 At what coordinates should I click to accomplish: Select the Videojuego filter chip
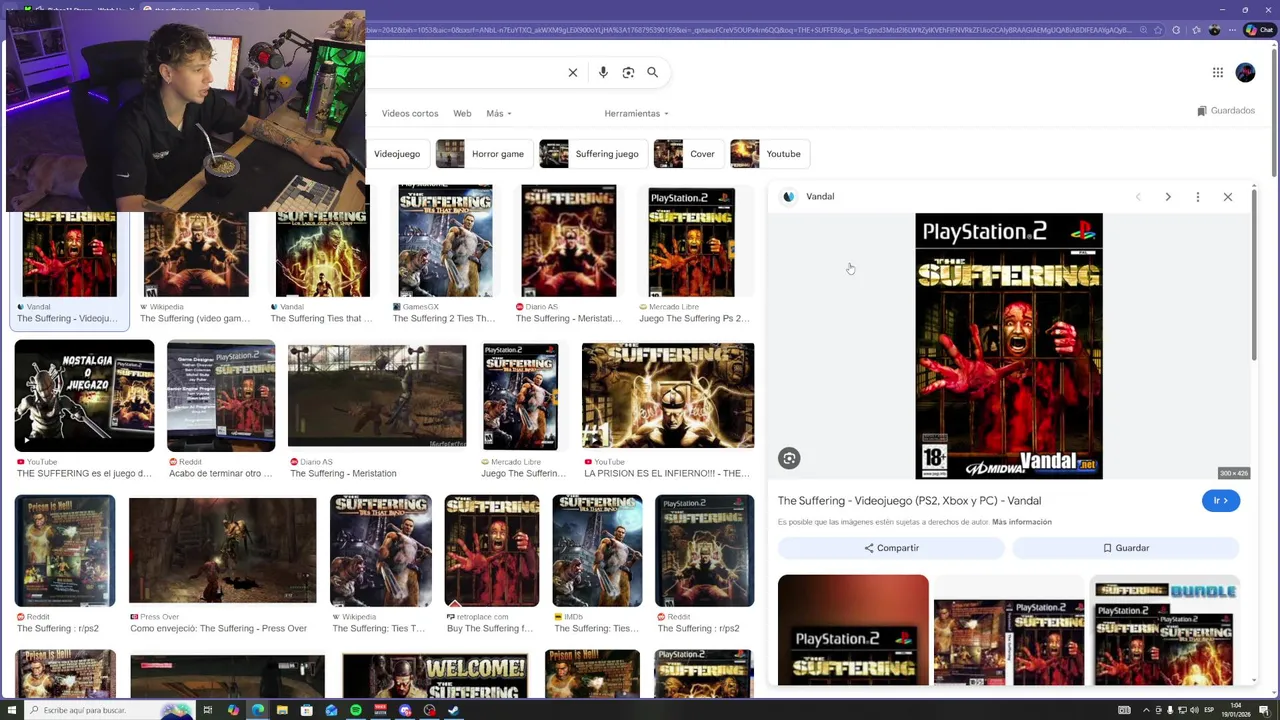coord(397,154)
